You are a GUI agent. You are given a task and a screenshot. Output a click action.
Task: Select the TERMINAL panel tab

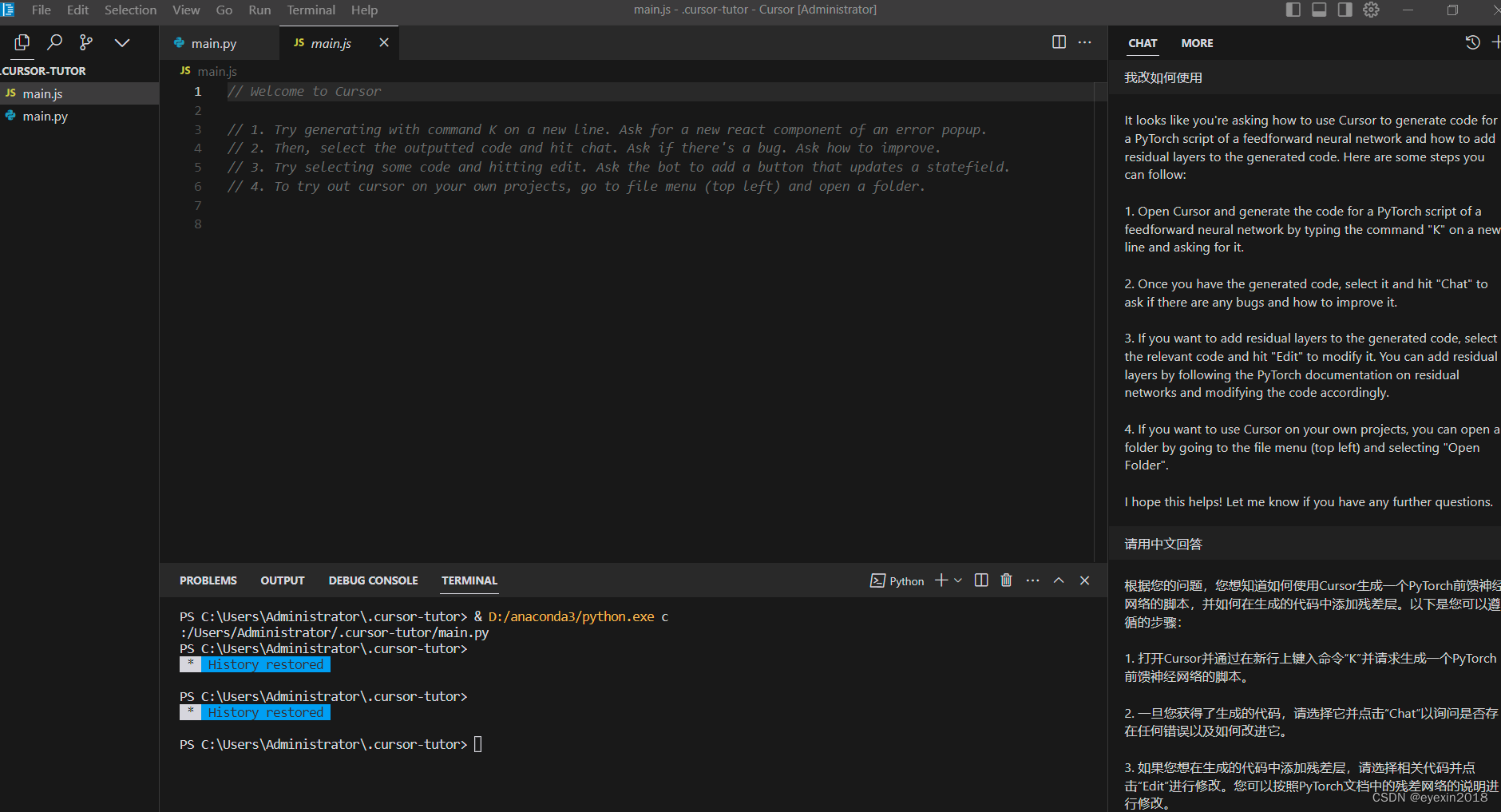click(x=469, y=580)
